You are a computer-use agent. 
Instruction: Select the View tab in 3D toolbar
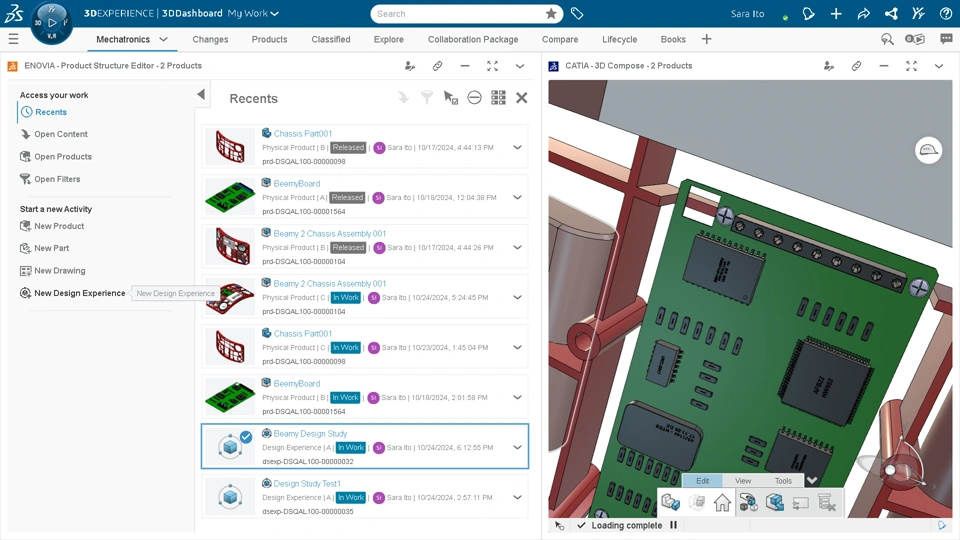coord(743,481)
